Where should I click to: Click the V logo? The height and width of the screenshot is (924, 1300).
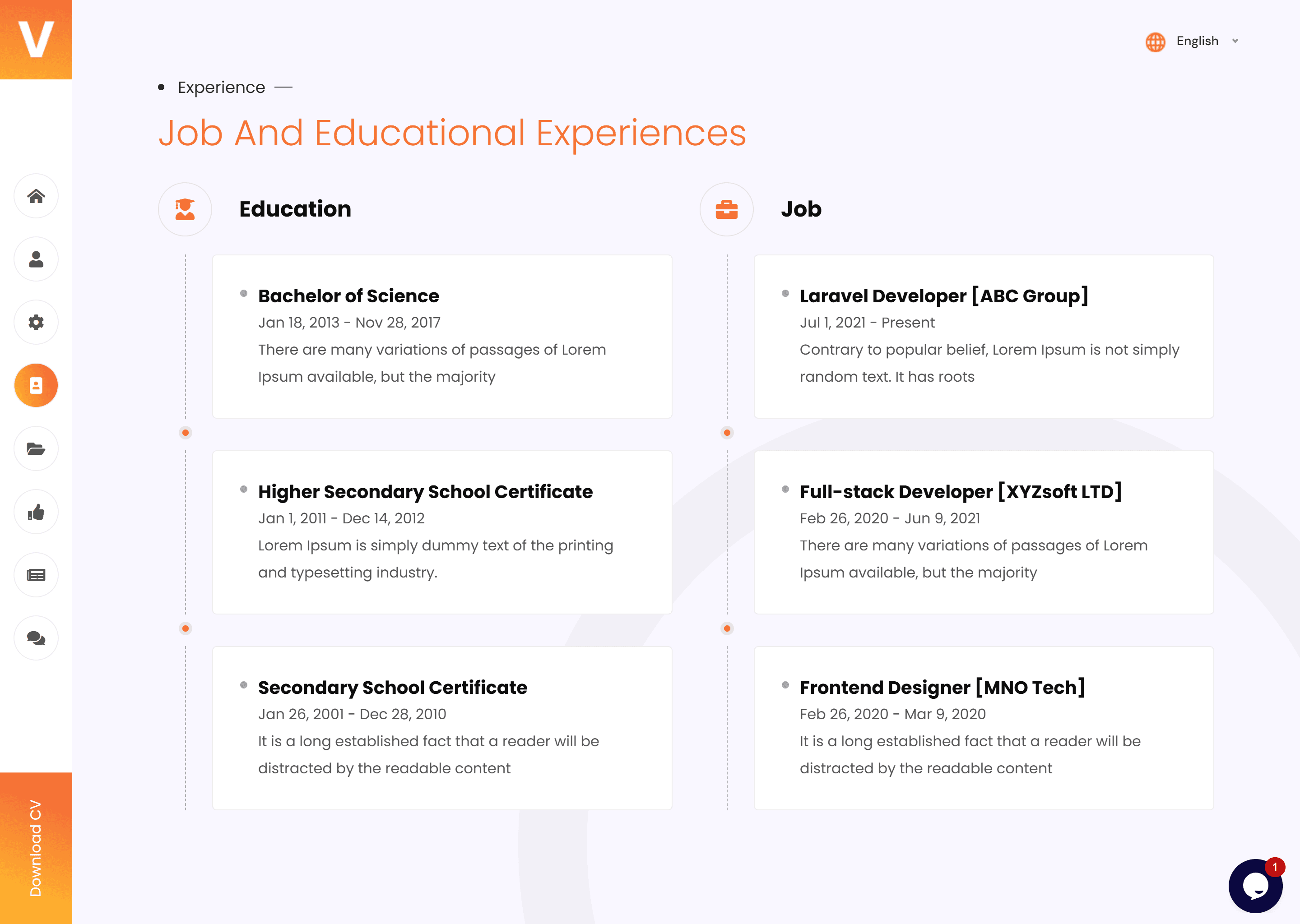click(36, 39)
